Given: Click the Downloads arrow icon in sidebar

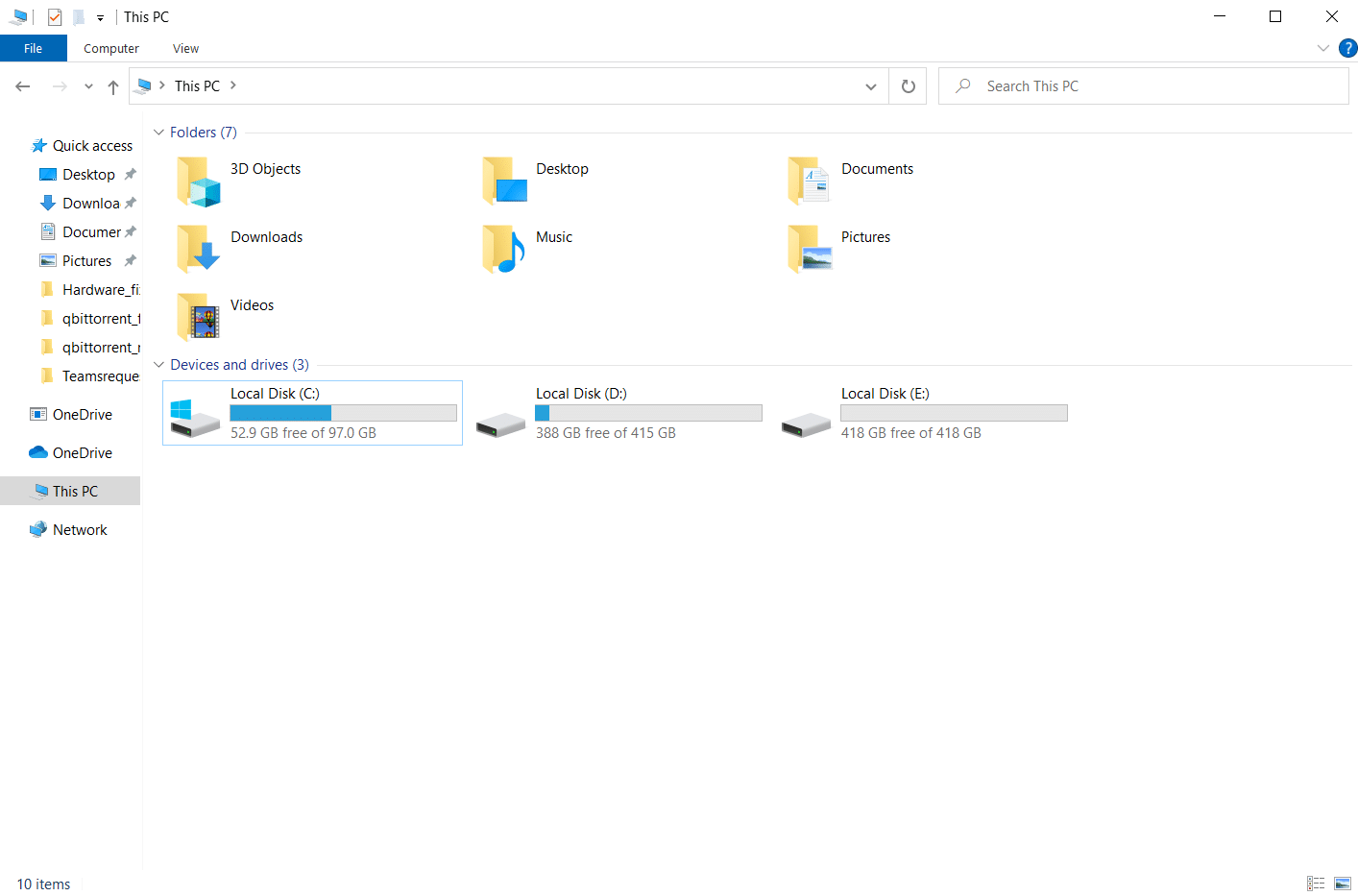Looking at the screenshot, I should [x=48, y=204].
